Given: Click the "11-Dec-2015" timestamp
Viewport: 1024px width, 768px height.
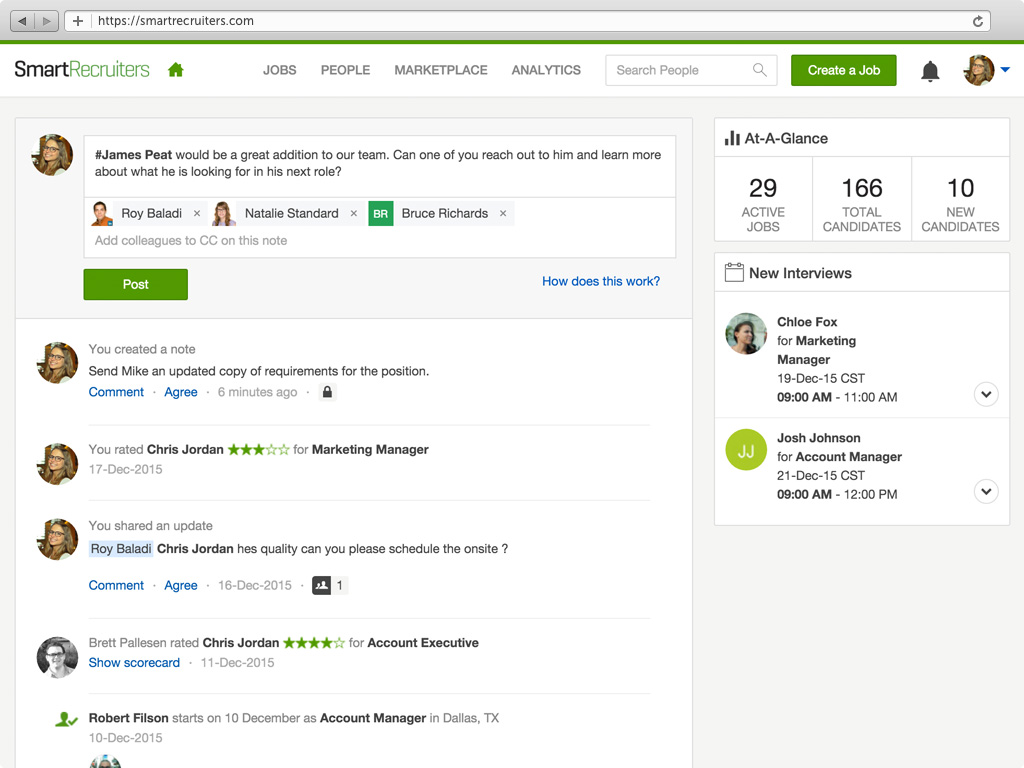Looking at the screenshot, I should point(238,663).
